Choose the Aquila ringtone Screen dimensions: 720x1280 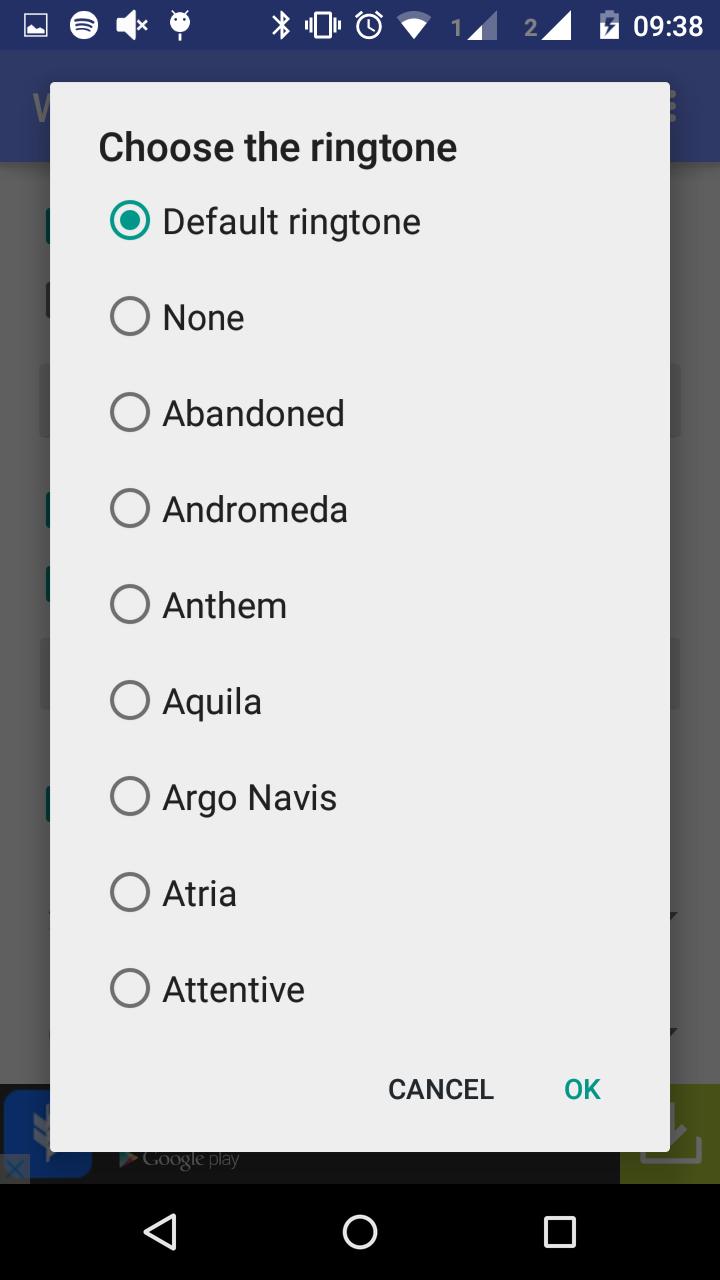[x=130, y=701]
